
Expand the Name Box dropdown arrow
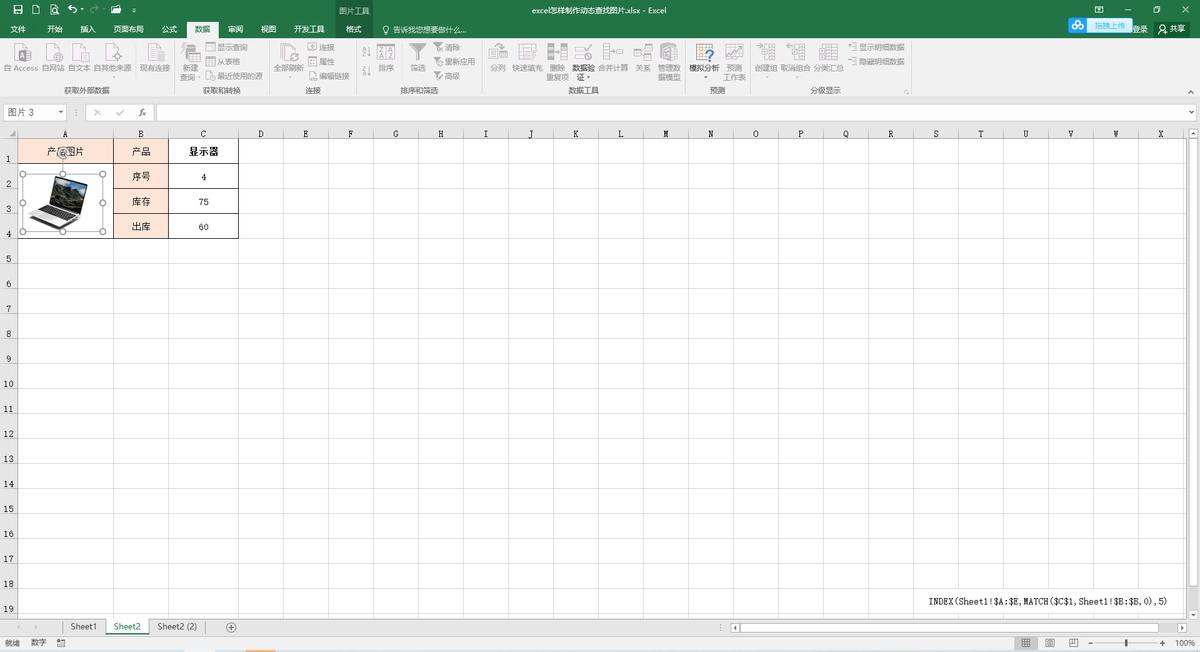coord(61,113)
